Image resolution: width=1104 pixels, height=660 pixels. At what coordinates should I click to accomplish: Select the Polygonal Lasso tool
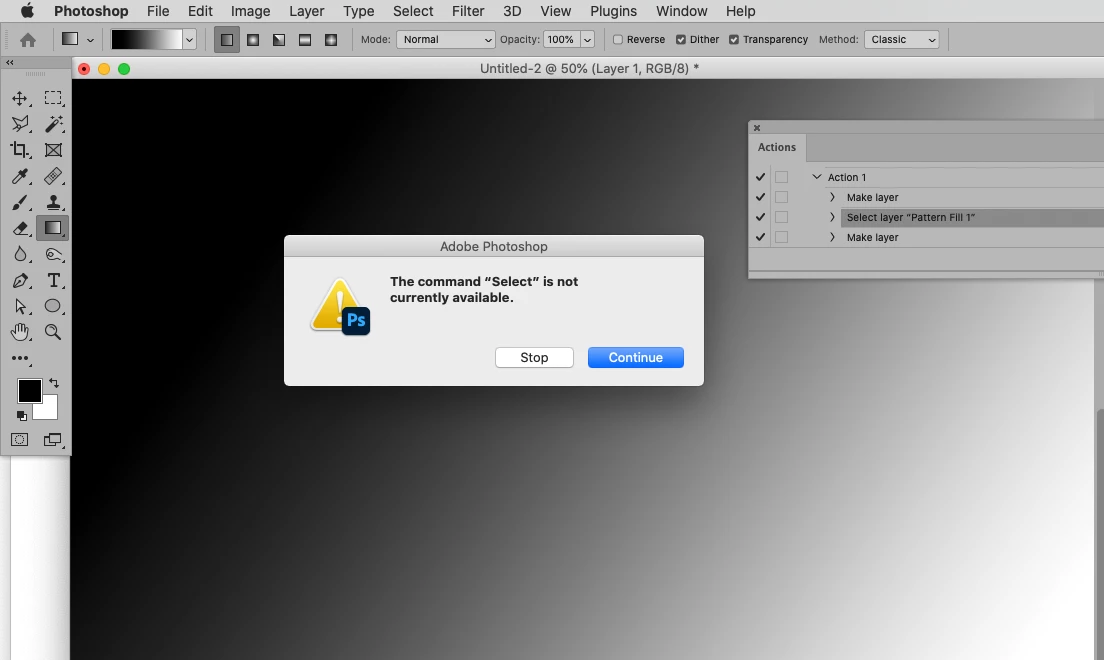pos(20,124)
